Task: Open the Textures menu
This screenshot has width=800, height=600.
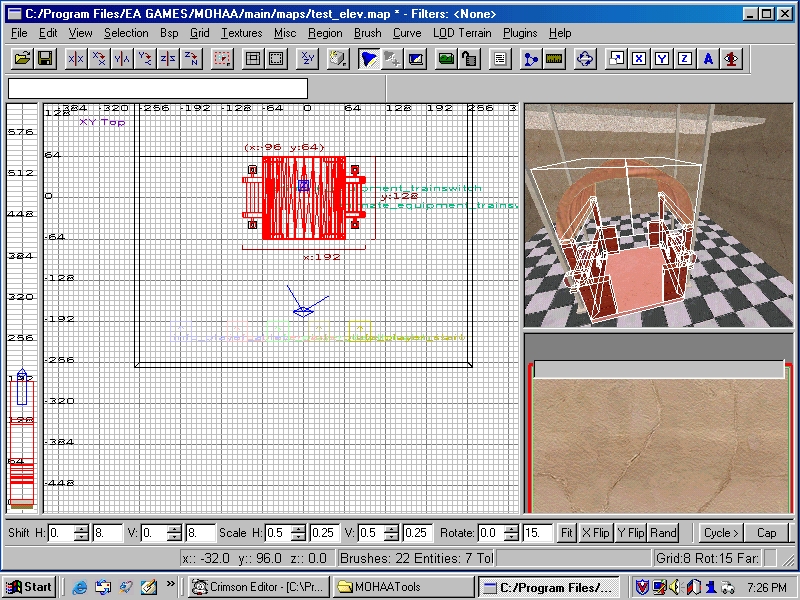Action: 242,33
